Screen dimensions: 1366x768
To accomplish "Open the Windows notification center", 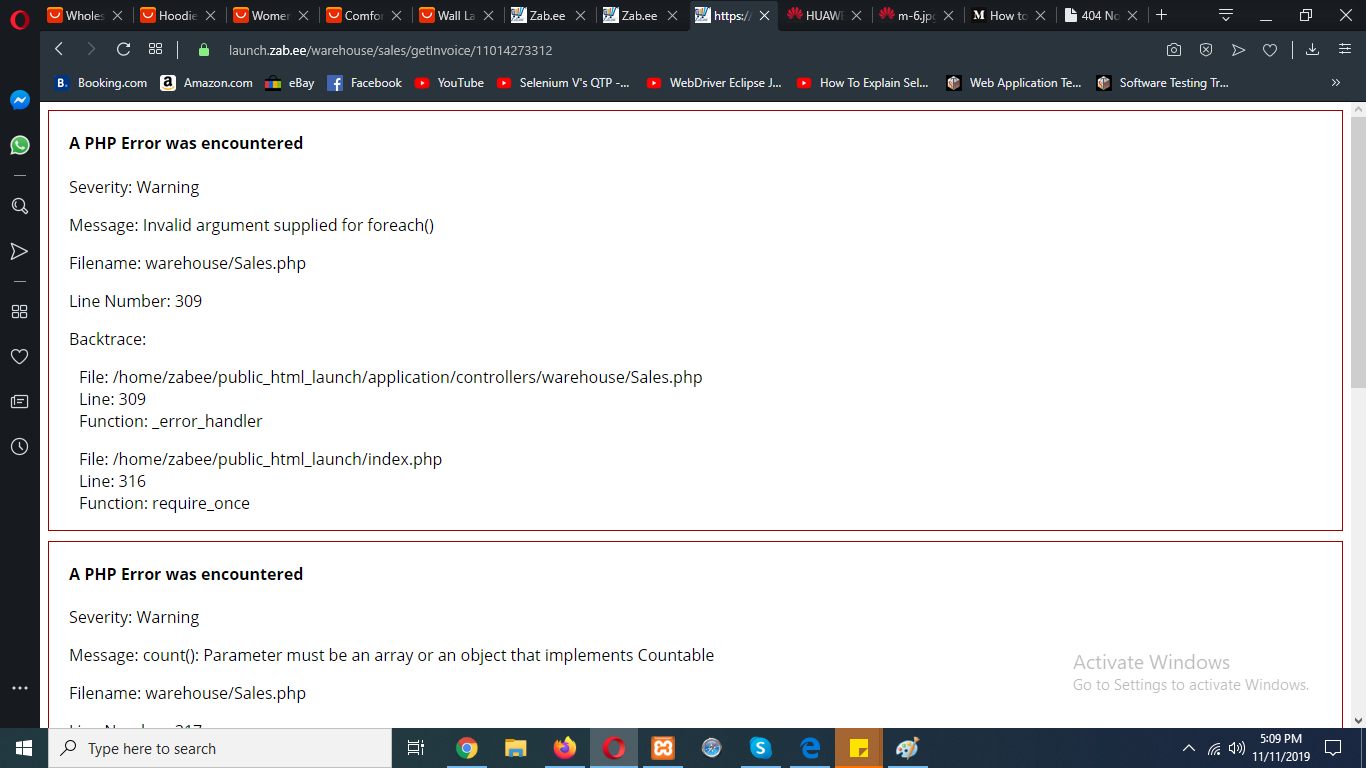I will 1332,748.
